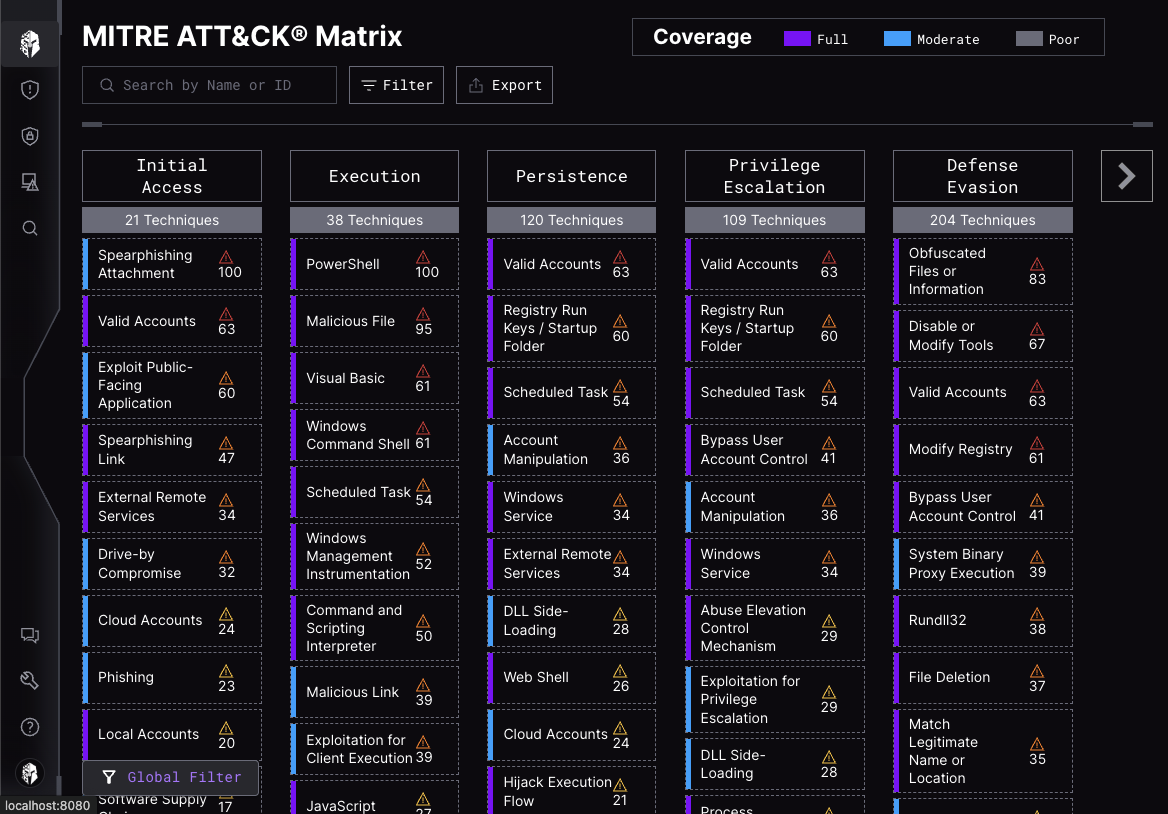This screenshot has width=1168, height=814.
Task: Open the PowerShell technique card
Action: pyautogui.click(x=374, y=264)
